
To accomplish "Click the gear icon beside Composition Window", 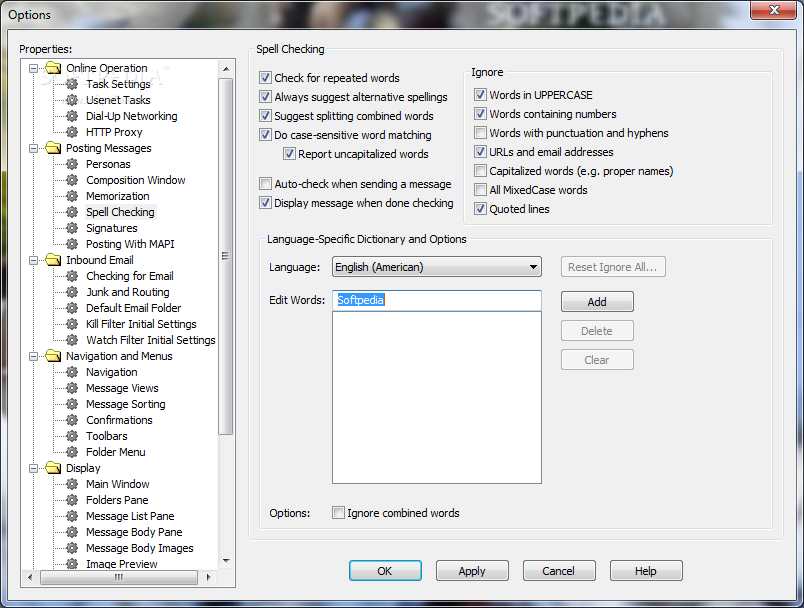I will coord(72,180).
